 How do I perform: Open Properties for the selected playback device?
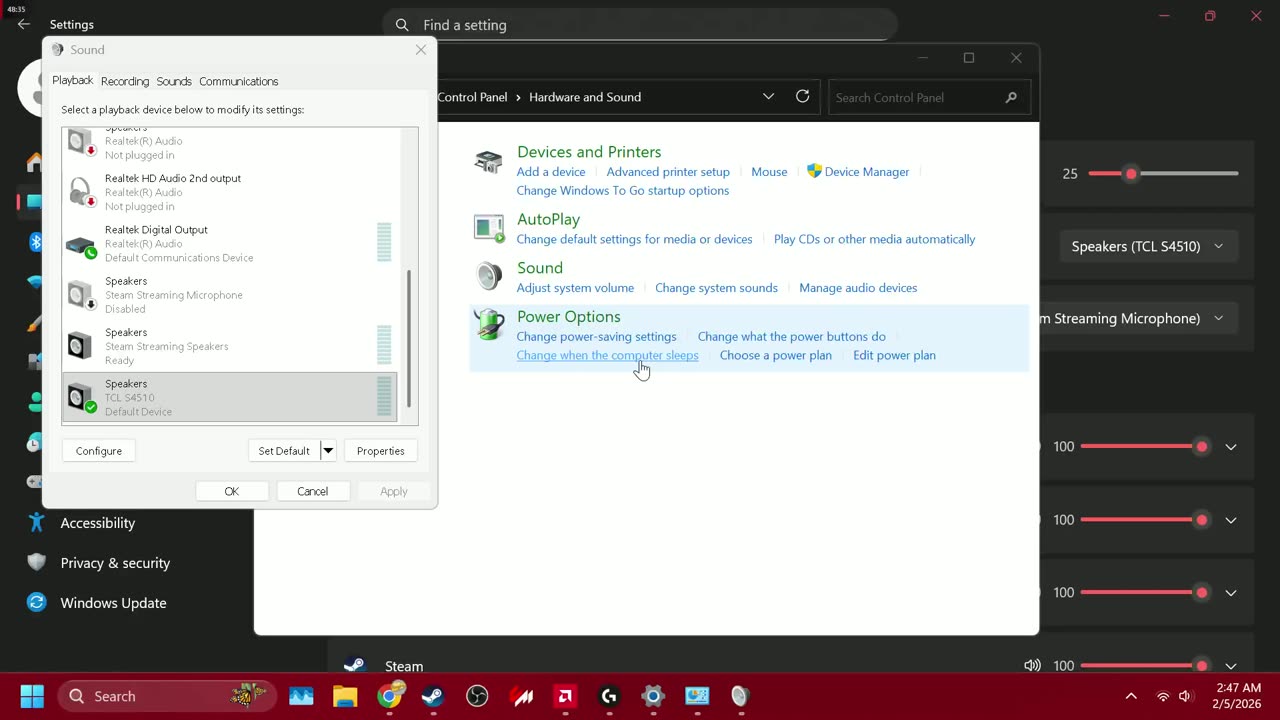(x=381, y=451)
